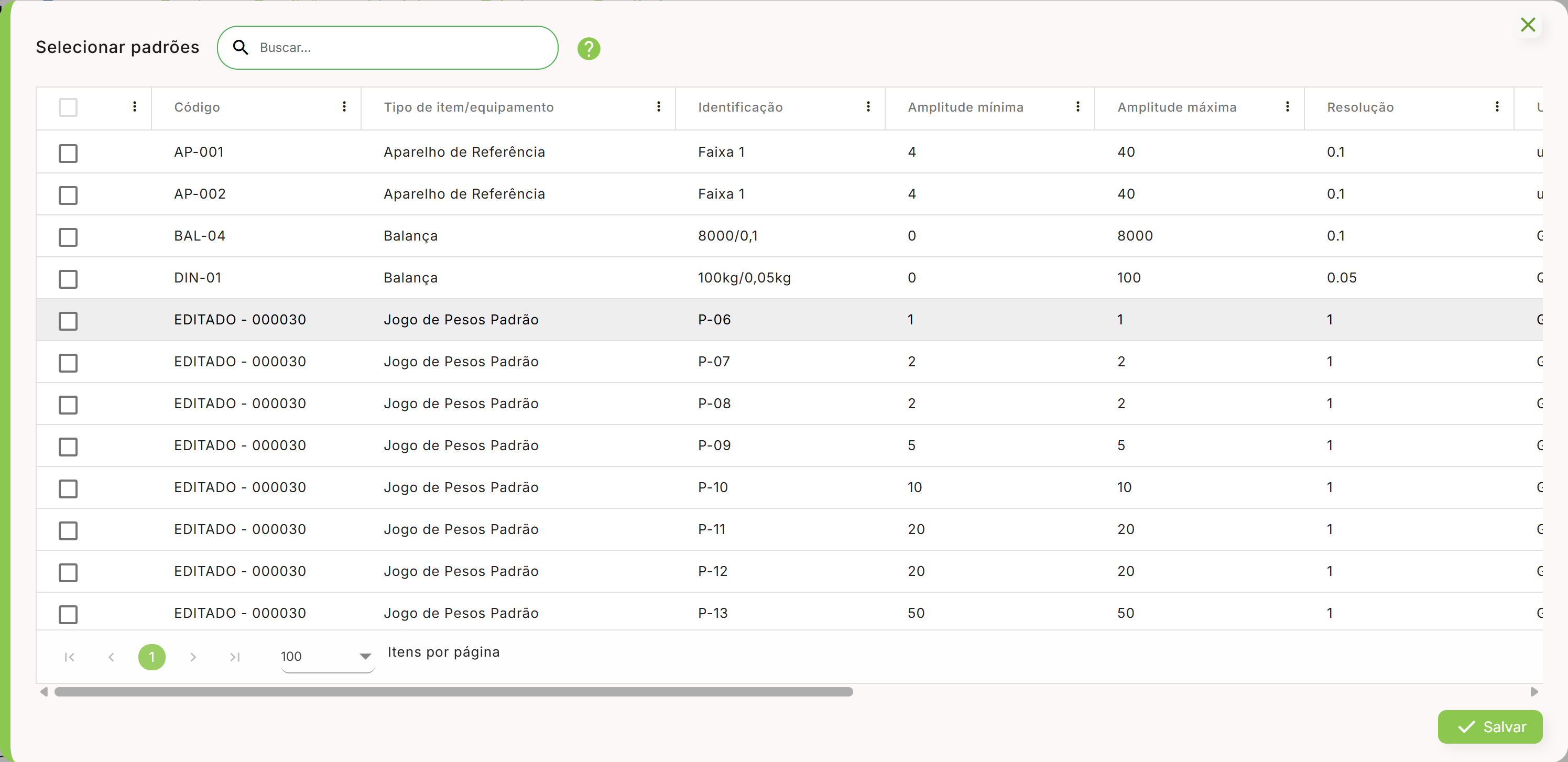Sort by the Identificação column header
1568x762 pixels.
click(740, 107)
